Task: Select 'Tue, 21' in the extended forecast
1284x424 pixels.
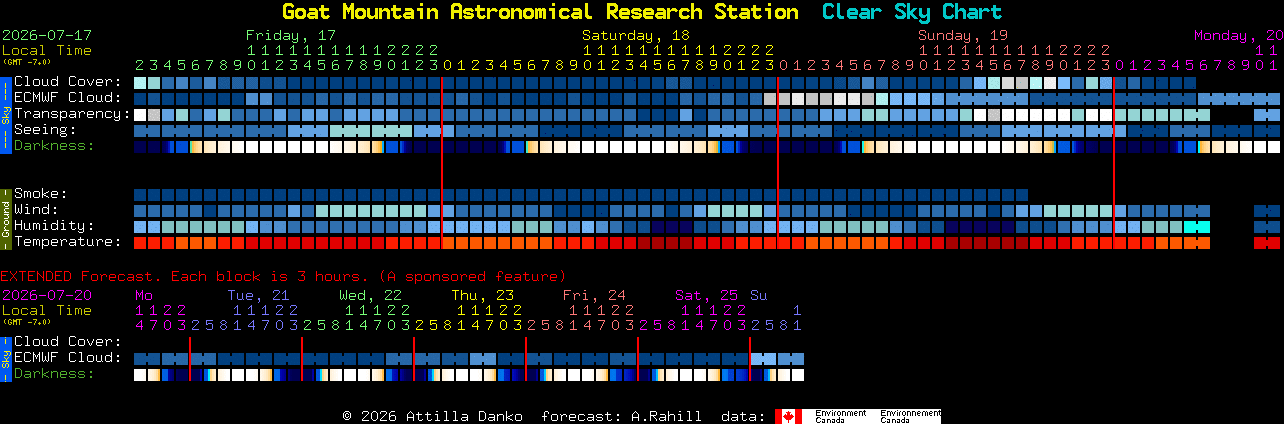Action: (x=258, y=295)
